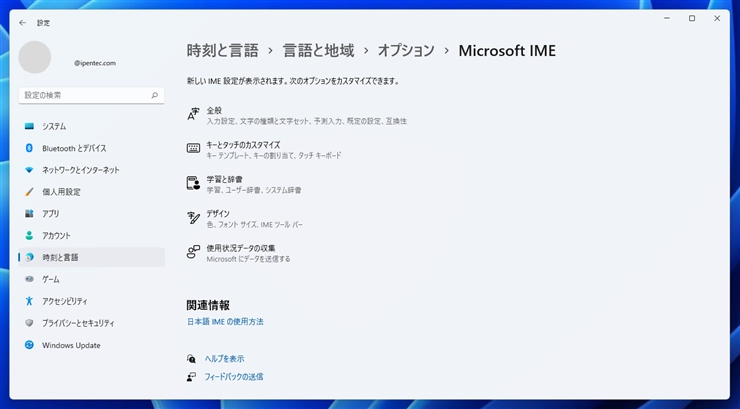The height and width of the screenshot is (409, 740).
Task: Click the 学習と辞書 dictionary icon
Action: [x=193, y=183]
